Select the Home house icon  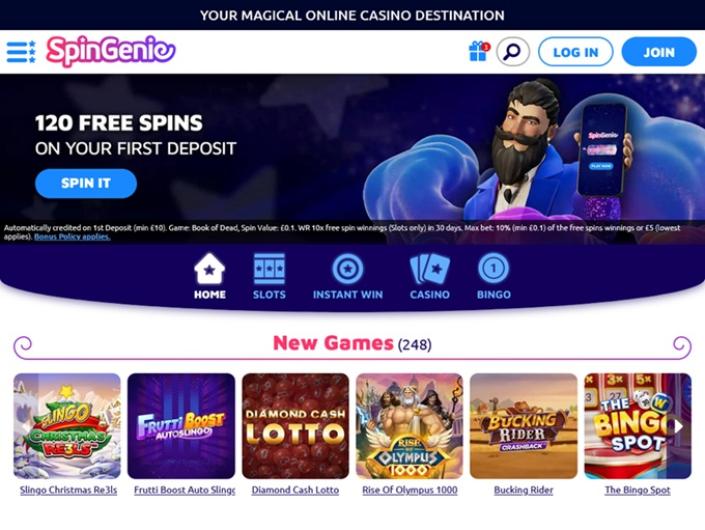[x=209, y=268]
